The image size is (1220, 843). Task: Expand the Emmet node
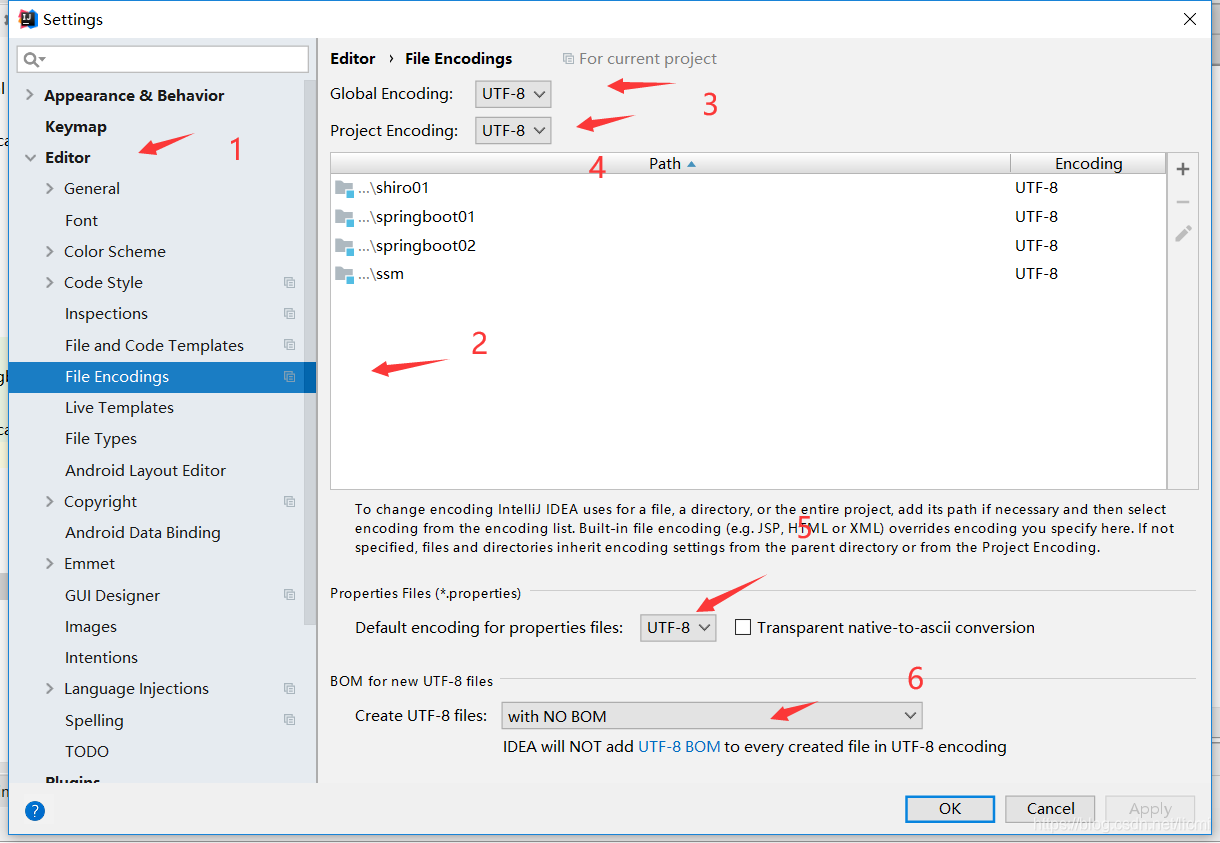click(50, 564)
